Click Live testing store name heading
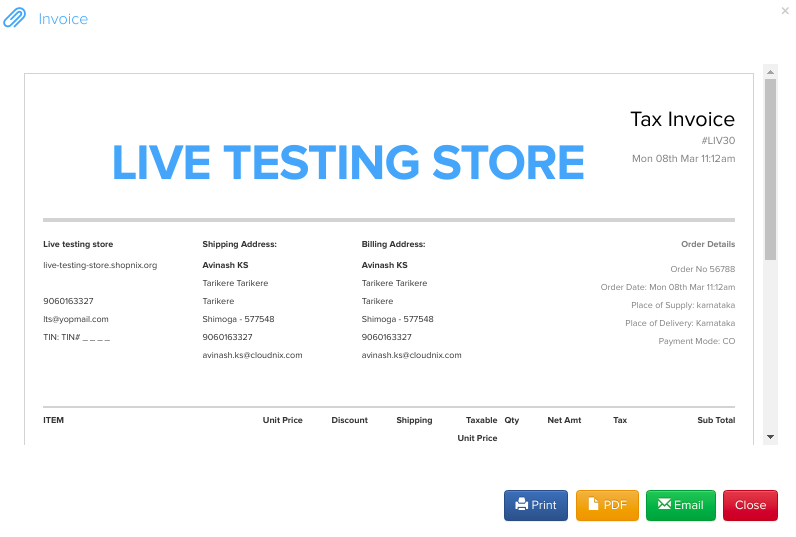796x537 pixels. tap(78, 244)
